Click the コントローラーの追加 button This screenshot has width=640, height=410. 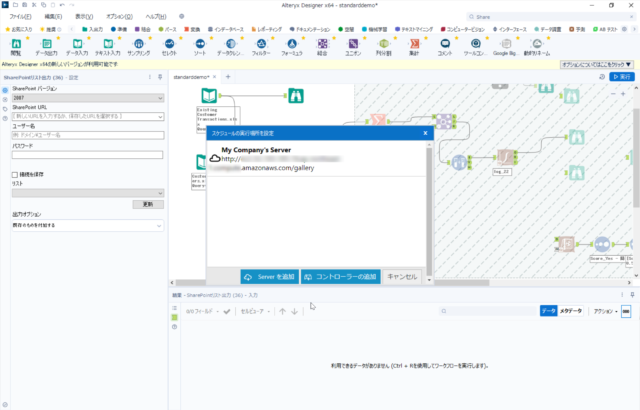click(x=341, y=277)
